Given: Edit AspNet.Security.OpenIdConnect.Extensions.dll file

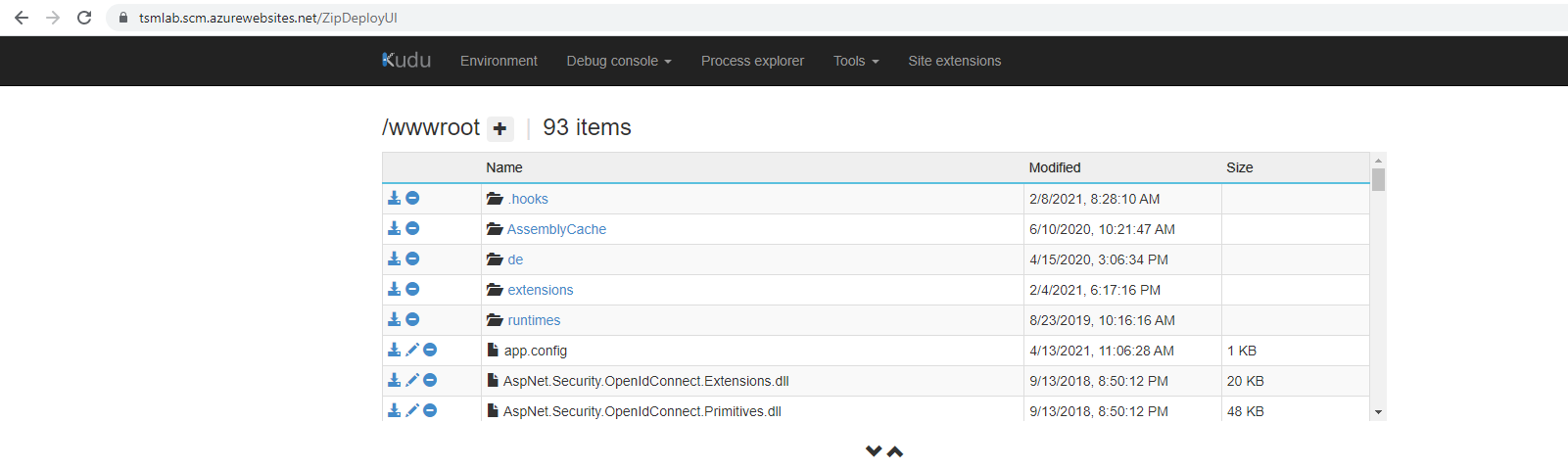Looking at the screenshot, I should (412, 380).
